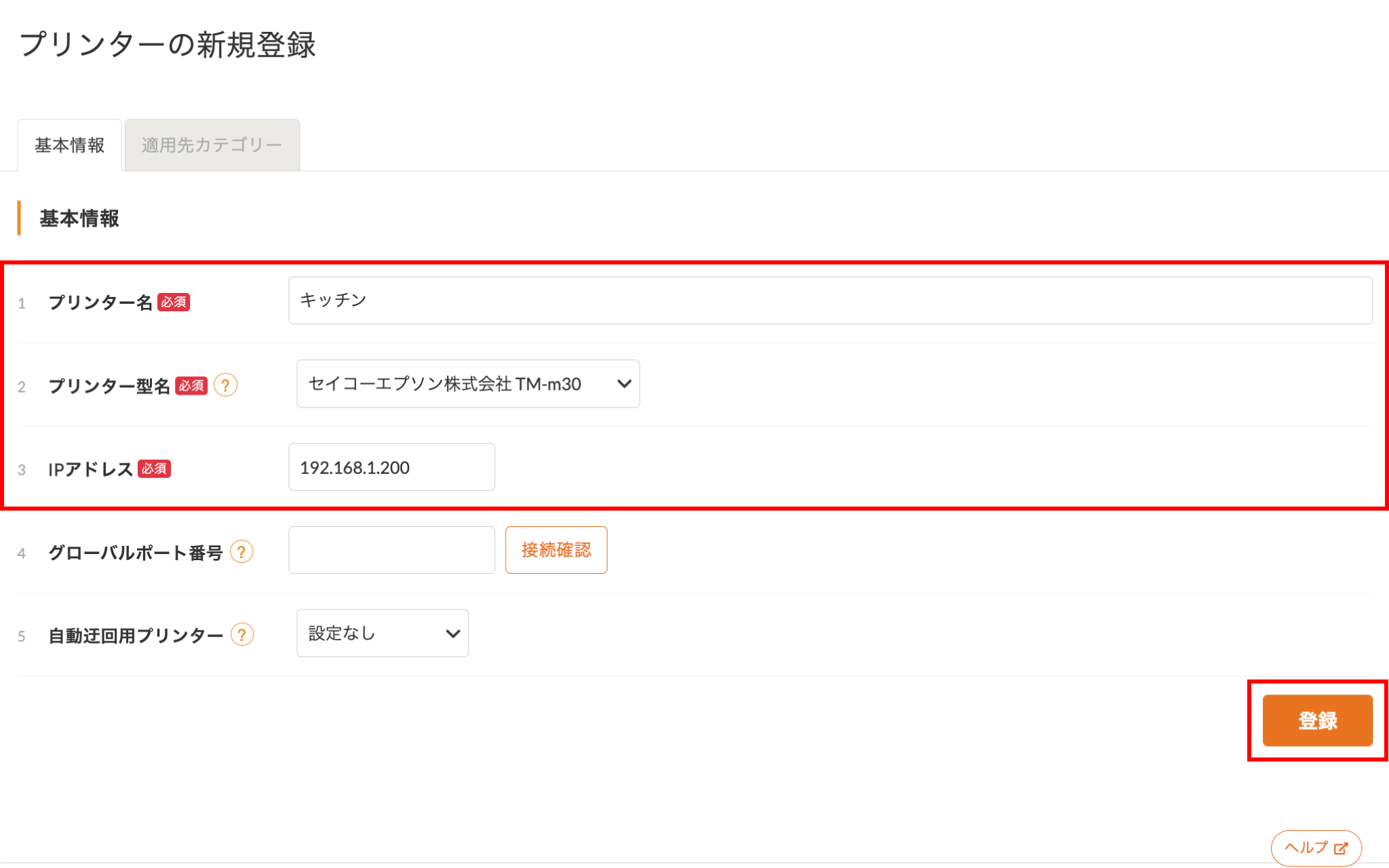Click chevron arrow of 設定なし dropdown

pyautogui.click(x=452, y=633)
